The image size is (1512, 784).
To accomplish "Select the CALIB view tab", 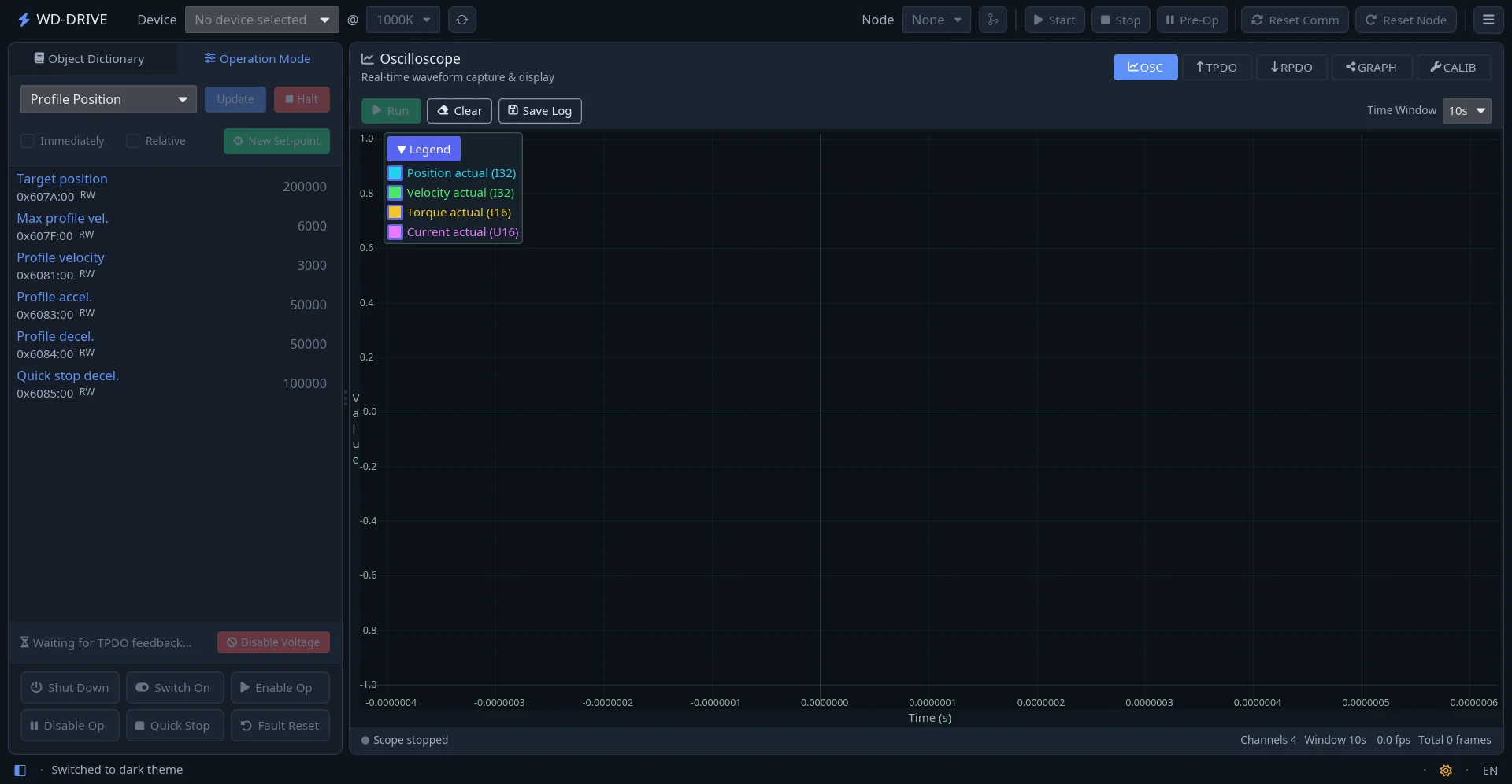I will 1454,67.
